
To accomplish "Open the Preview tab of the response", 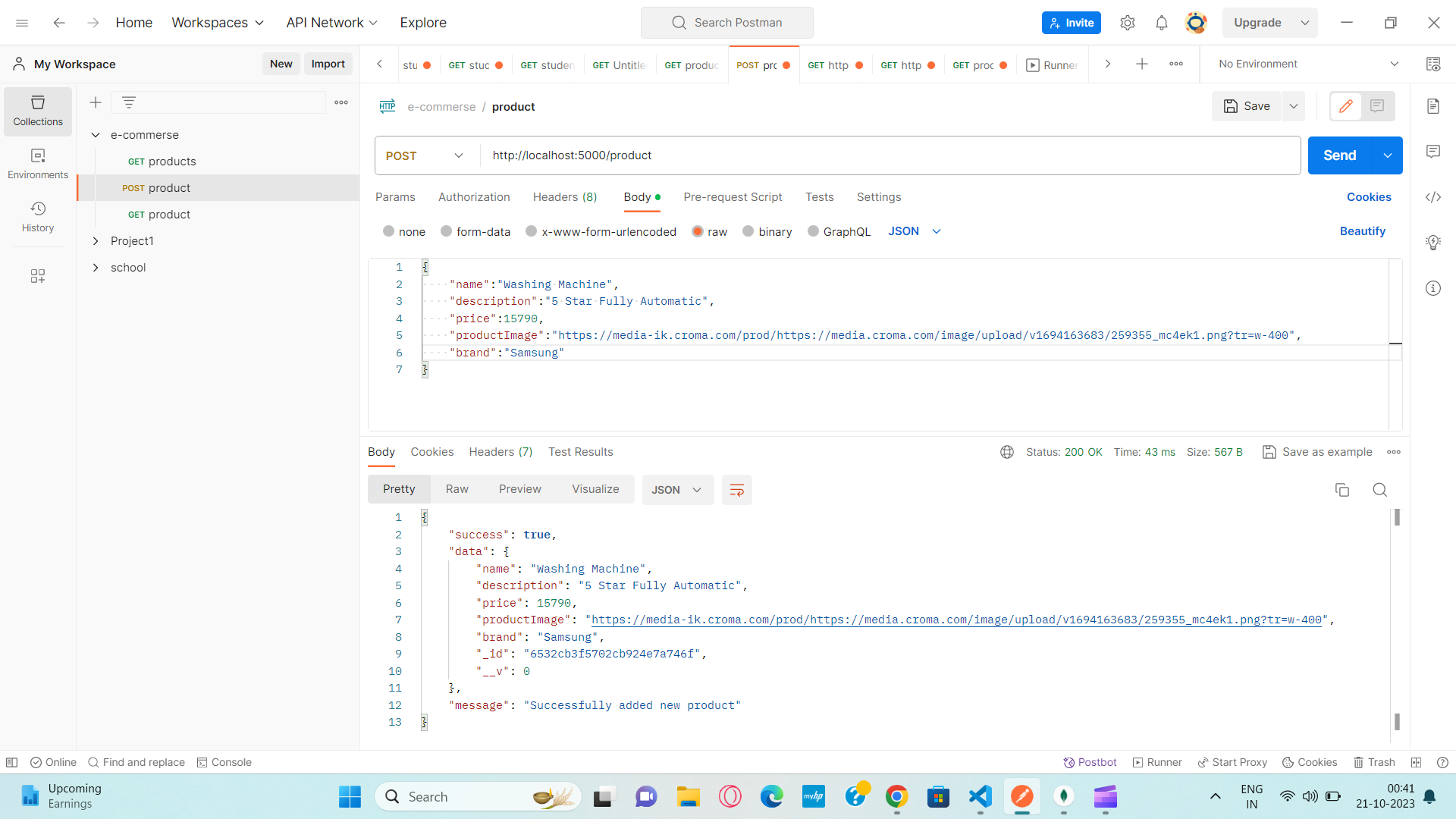I will click(519, 489).
